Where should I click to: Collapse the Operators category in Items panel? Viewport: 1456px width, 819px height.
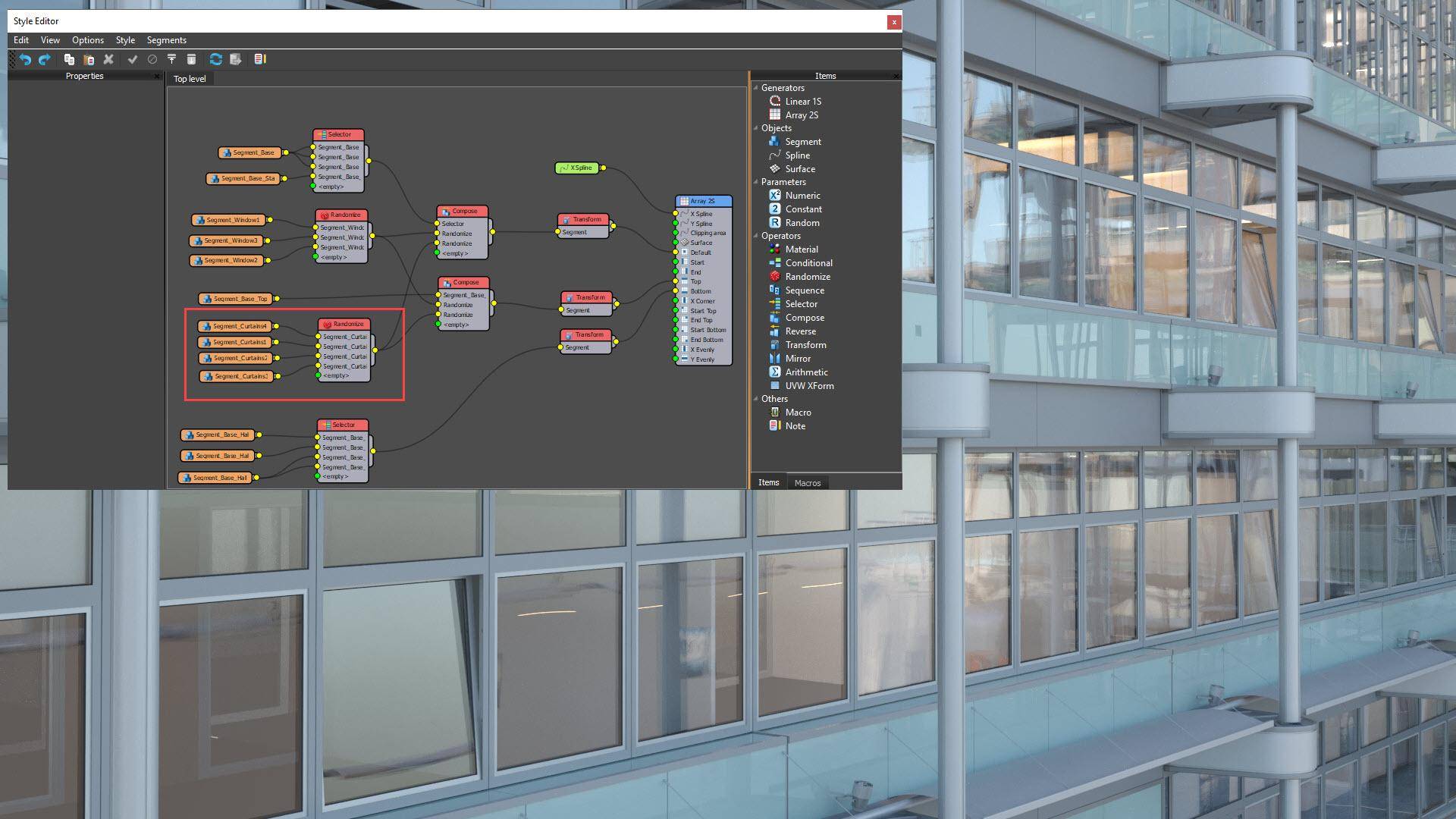[756, 236]
